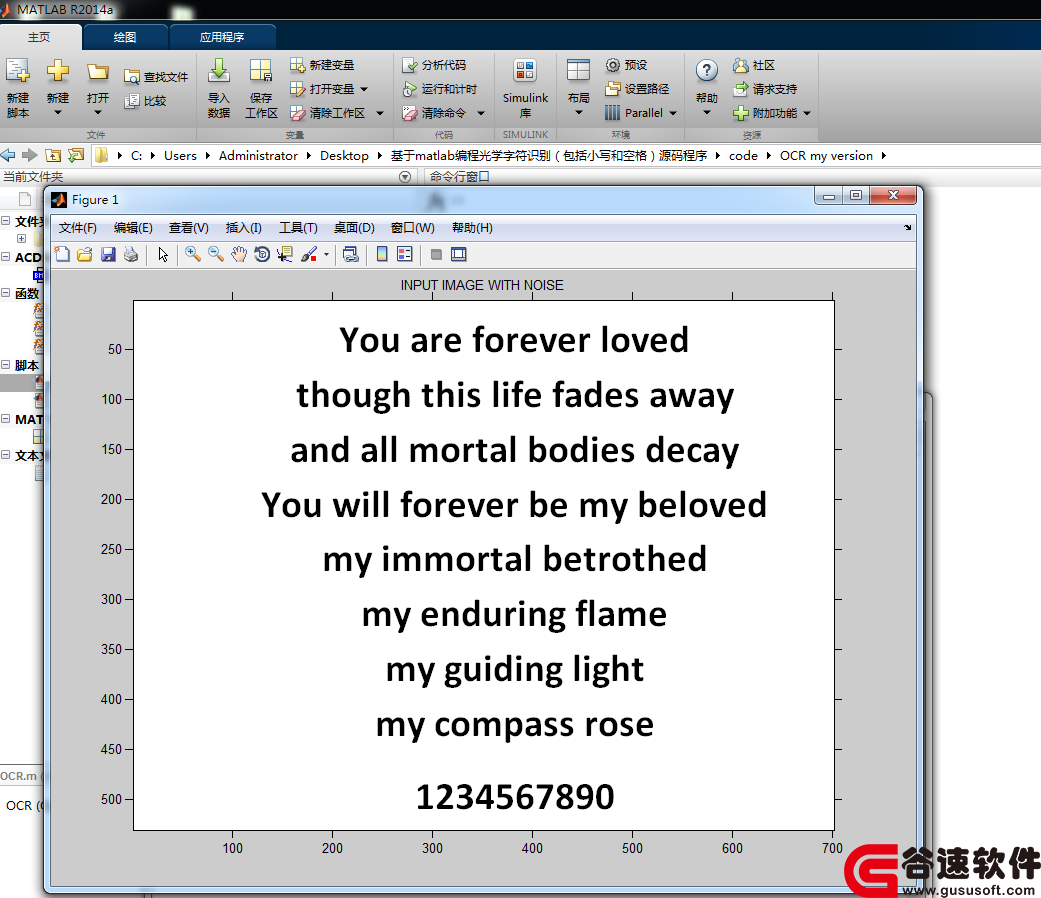Hide plot tools in Figure 1 toolbar
The image size is (1041, 898).
(x=436, y=254)
